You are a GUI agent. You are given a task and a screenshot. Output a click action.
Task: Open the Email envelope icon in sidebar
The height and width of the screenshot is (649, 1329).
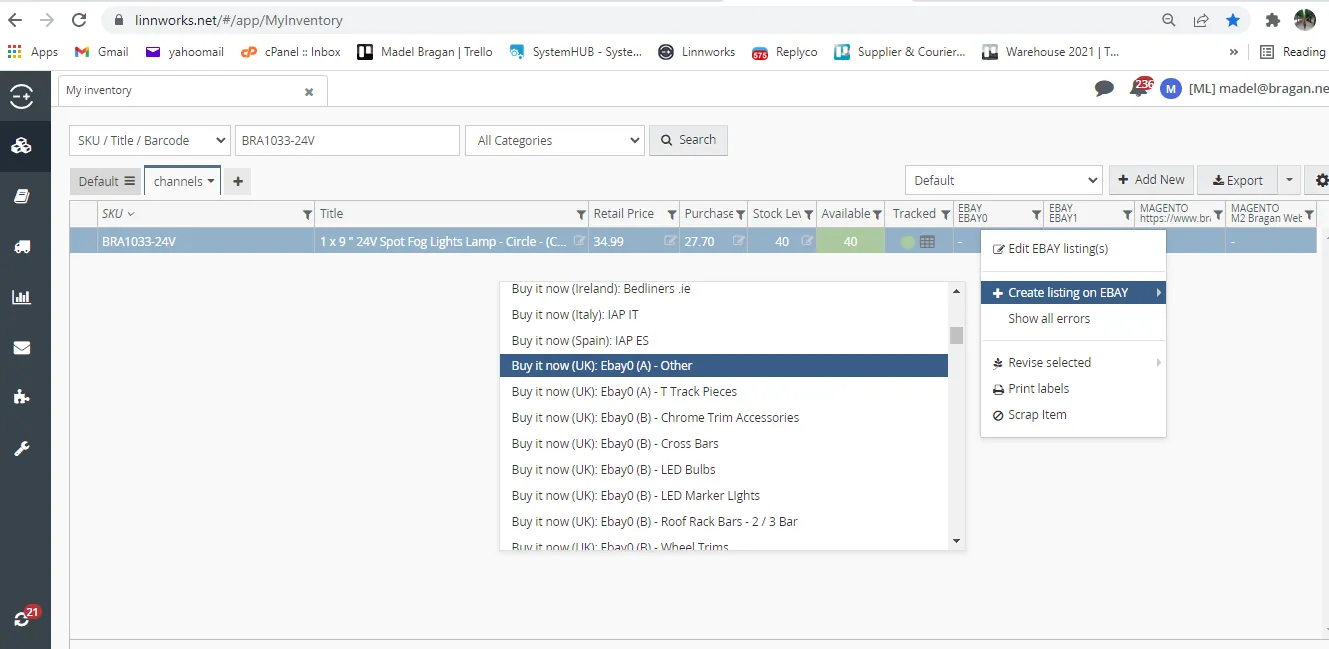coord(21,348)
